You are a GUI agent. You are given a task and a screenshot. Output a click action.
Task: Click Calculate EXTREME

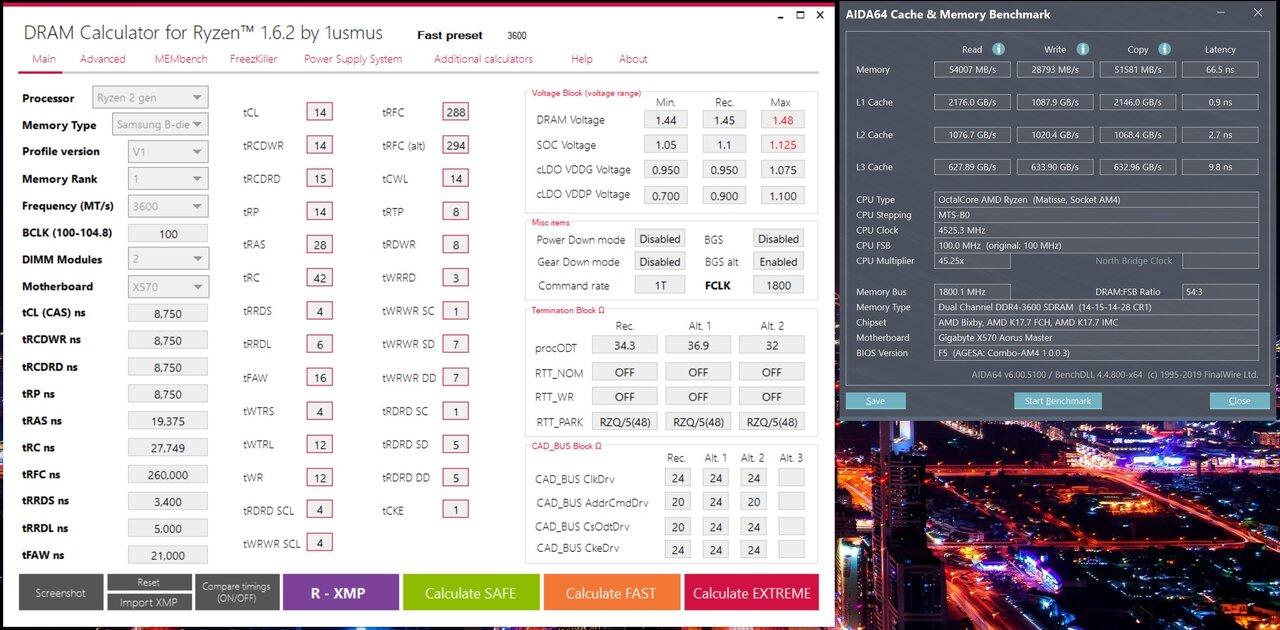[751, 592]
